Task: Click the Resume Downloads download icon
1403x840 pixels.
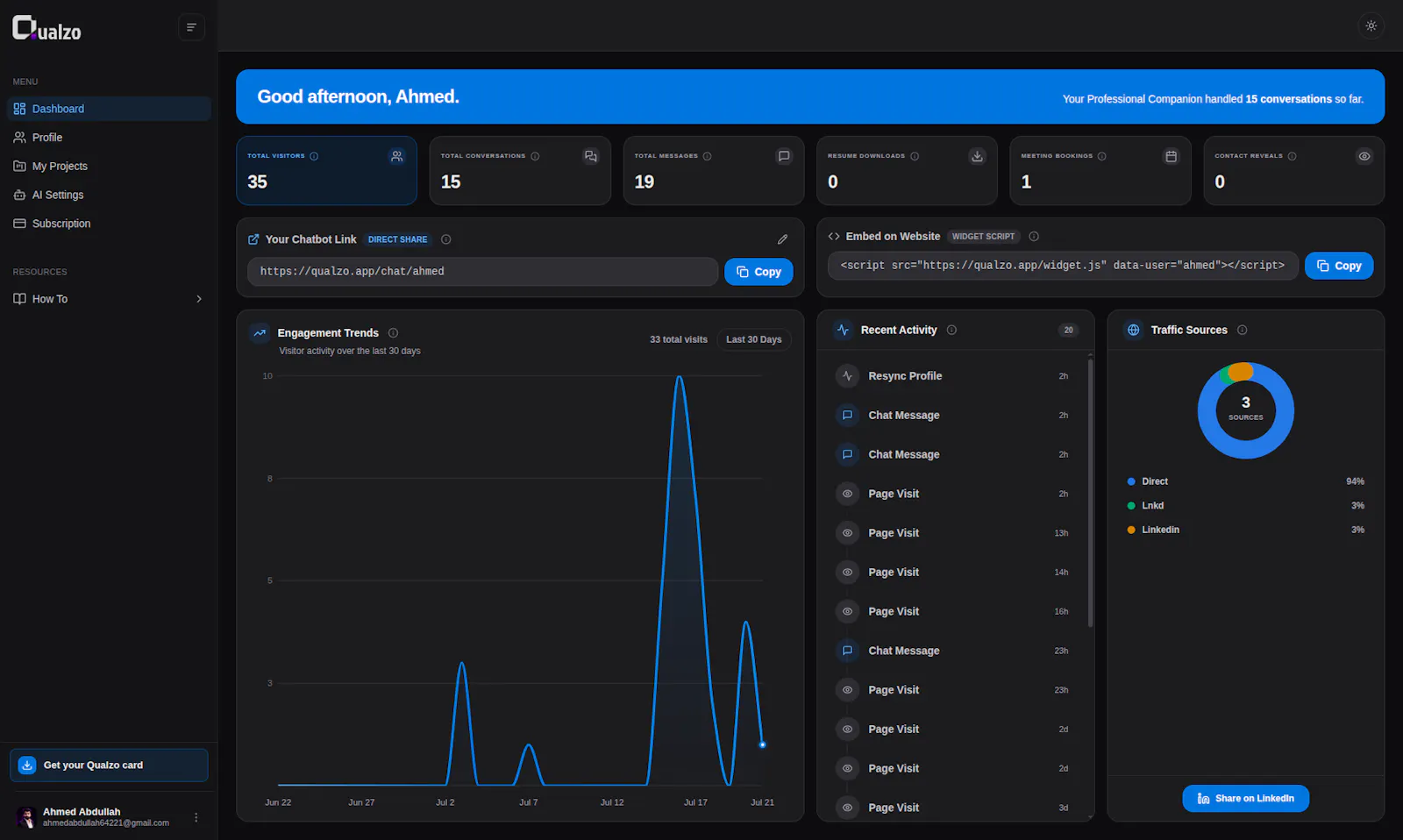Action: point(977,156)
